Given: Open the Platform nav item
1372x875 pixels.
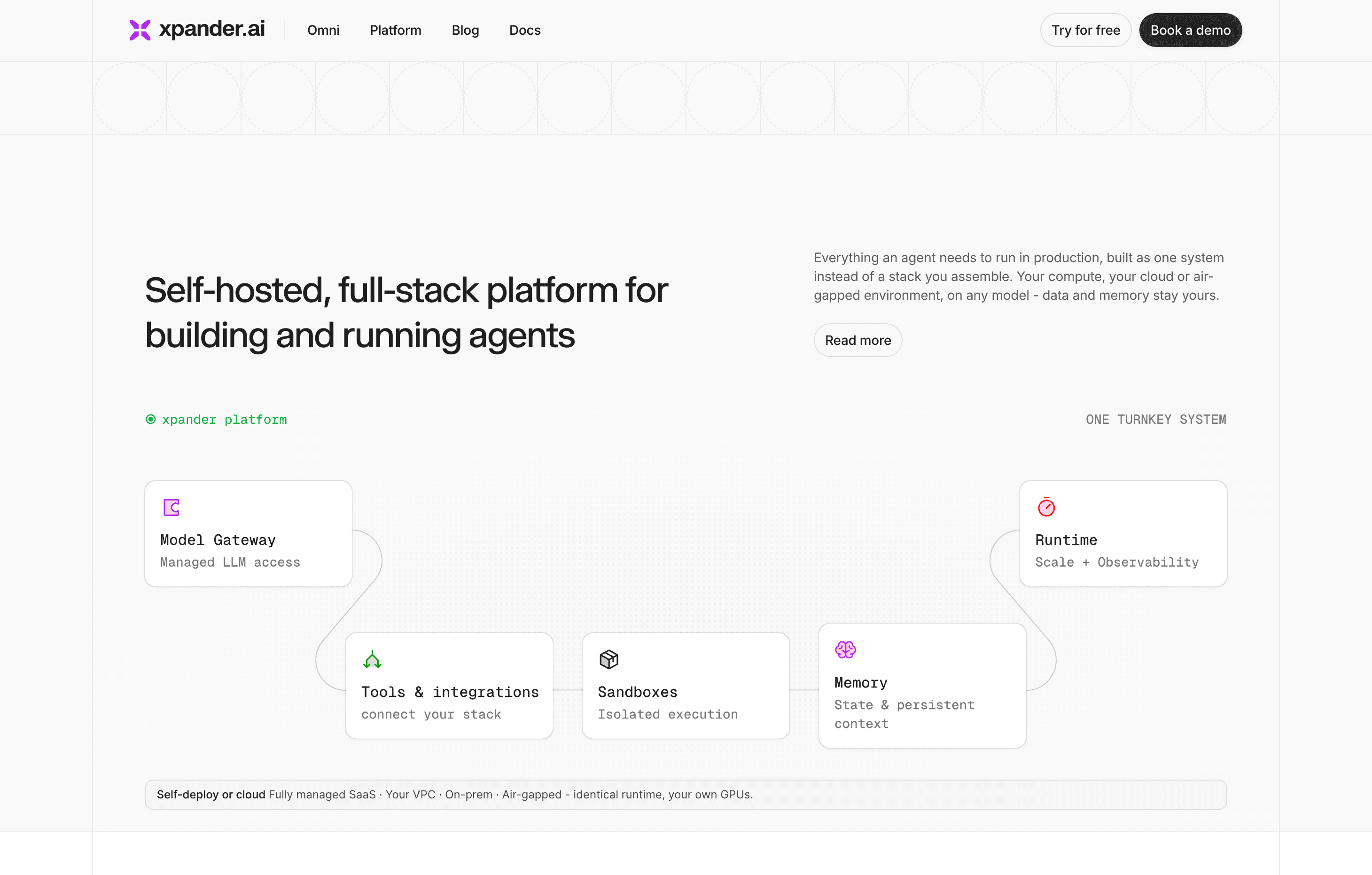Looking at the screenshot, I should (396, 30).
